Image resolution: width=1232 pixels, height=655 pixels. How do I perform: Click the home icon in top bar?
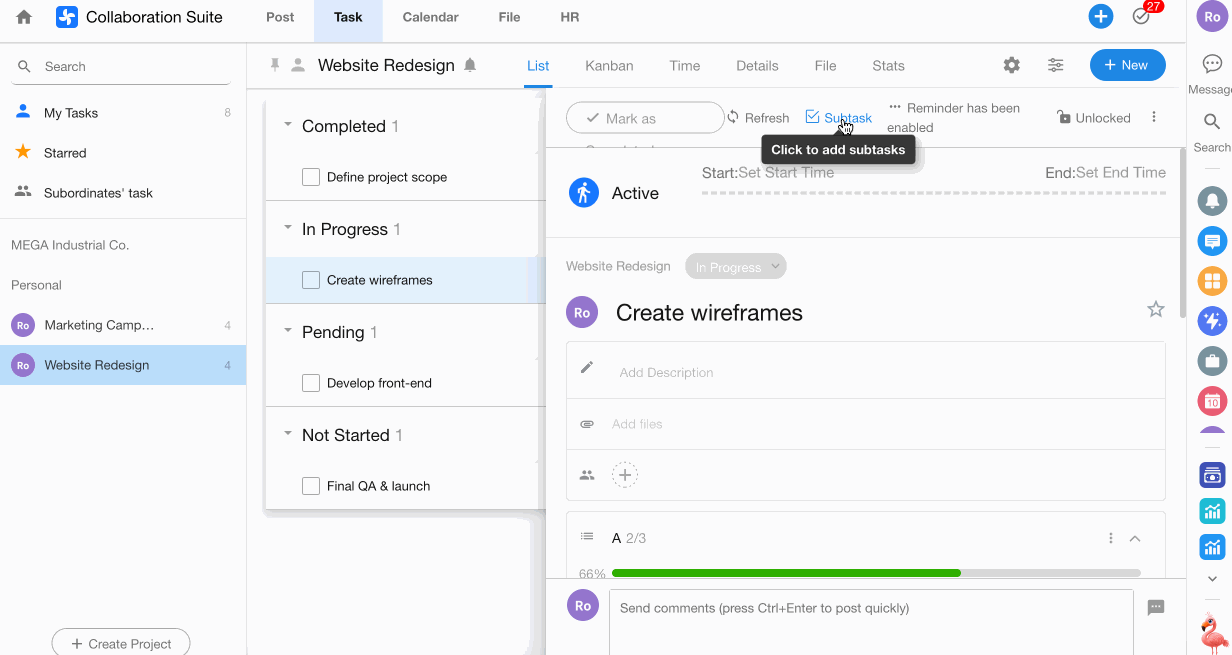24,17
